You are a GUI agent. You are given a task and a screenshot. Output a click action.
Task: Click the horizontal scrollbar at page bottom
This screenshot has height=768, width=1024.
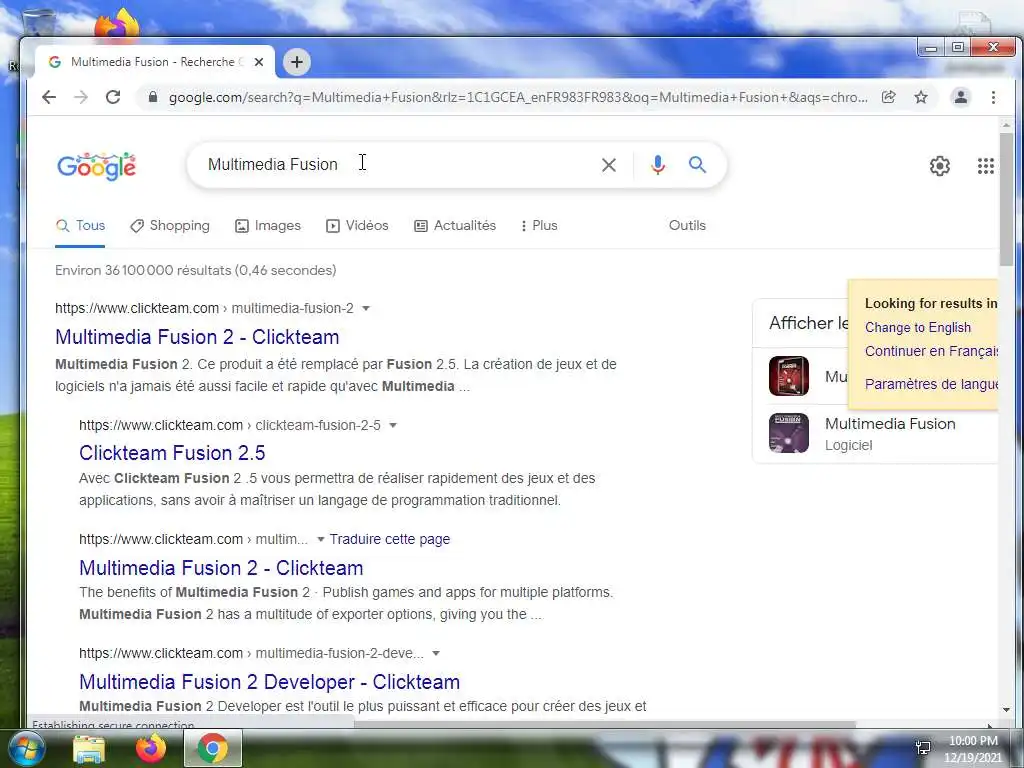605,724
